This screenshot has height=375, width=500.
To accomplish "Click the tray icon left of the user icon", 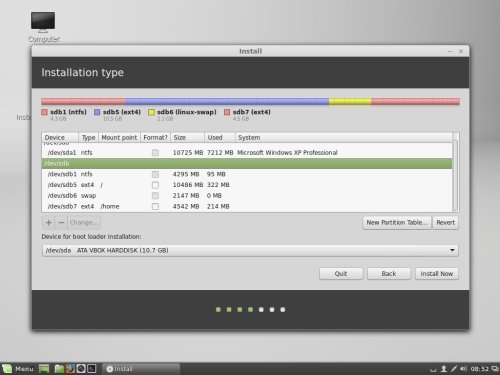I will click(433, 369).
